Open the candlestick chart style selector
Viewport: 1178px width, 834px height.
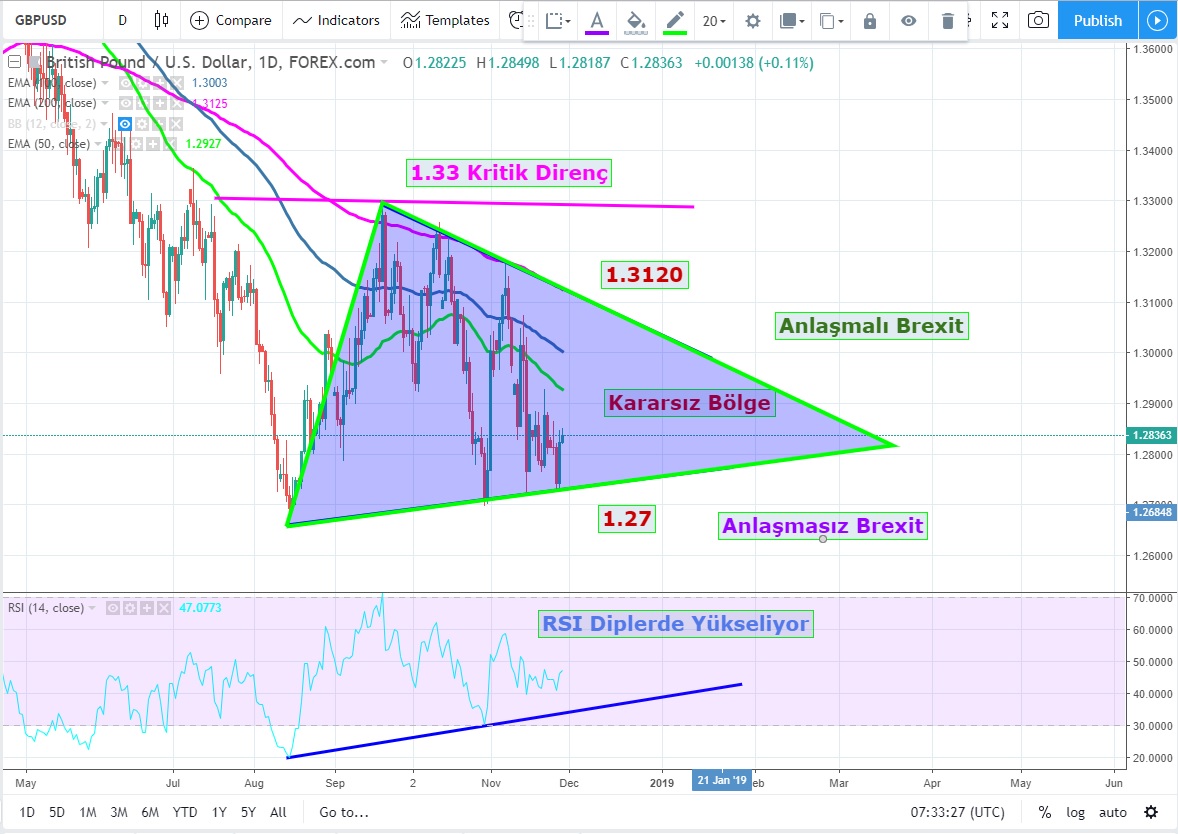161,20
